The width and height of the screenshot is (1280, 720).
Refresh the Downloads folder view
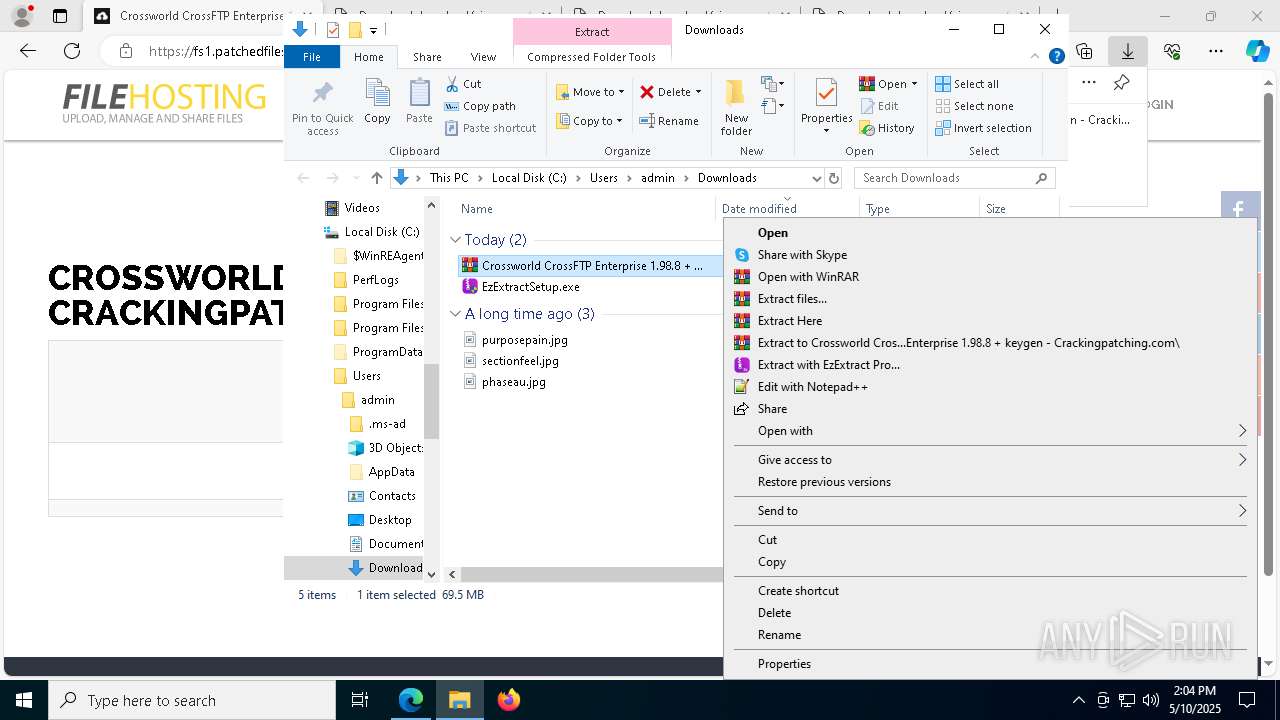[834, 178]
